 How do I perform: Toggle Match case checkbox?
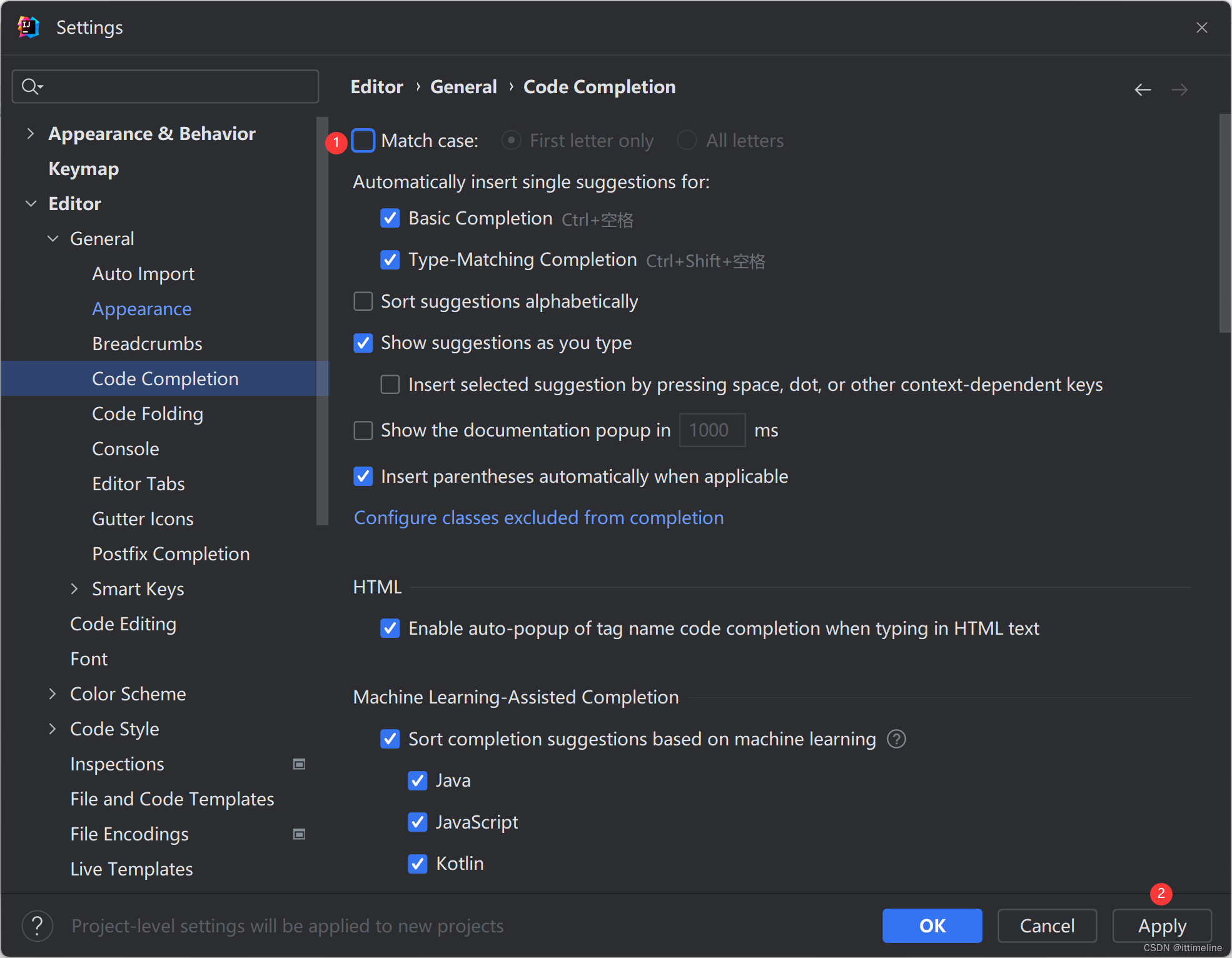pyautogui.click(x=362, y=140)
